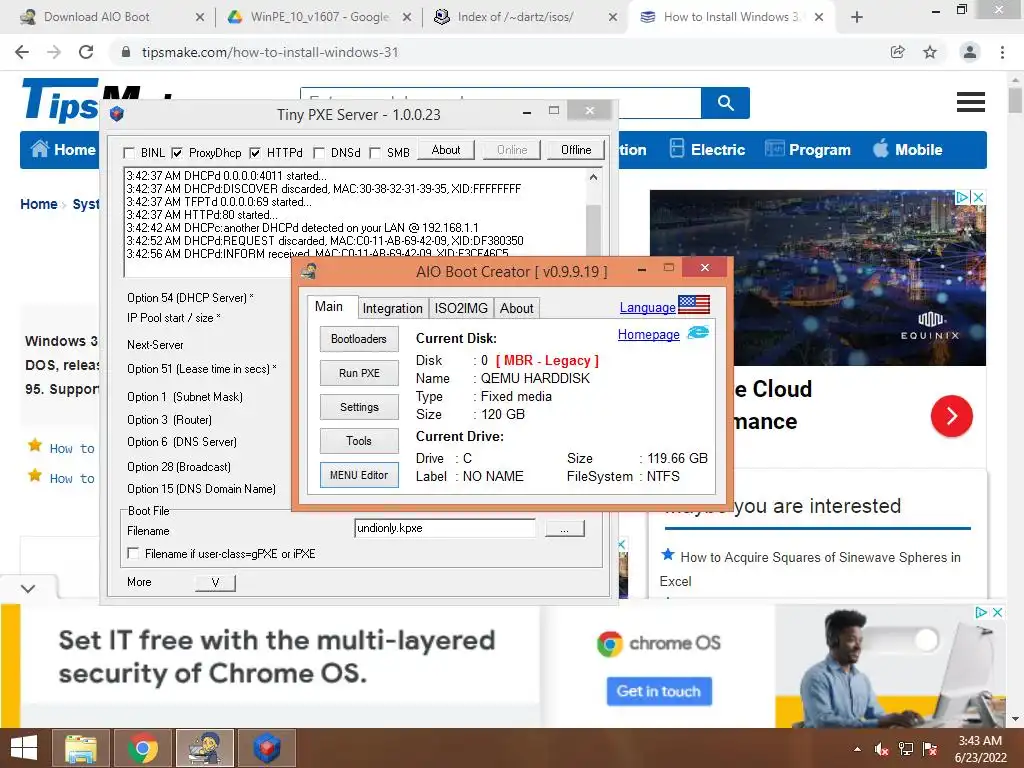Screen dimensions: 1024x768
Task: Click the Offline button in Tiny PXE Server
Action: pos(576,150)
